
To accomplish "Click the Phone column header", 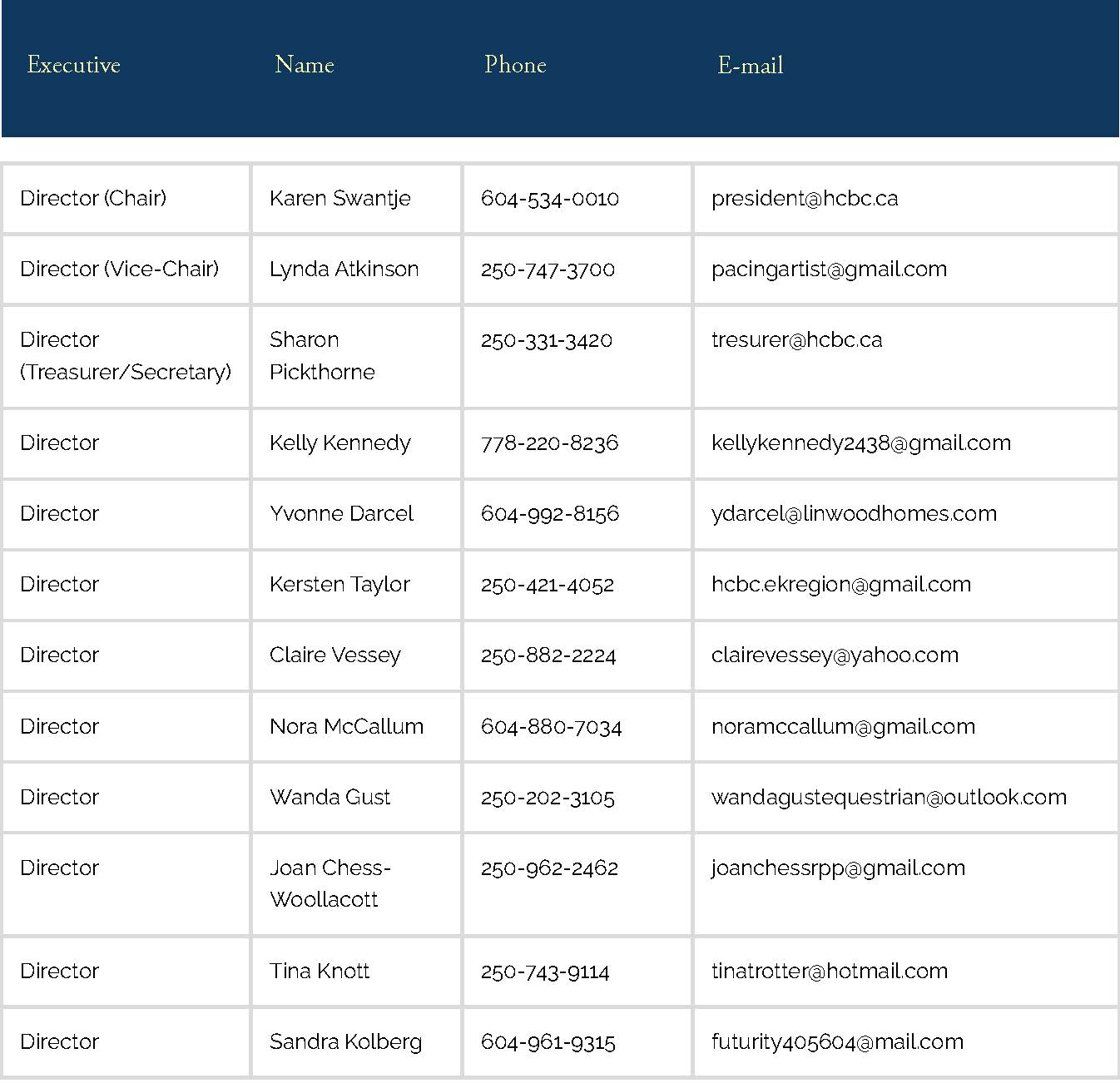I will (515, 65).
